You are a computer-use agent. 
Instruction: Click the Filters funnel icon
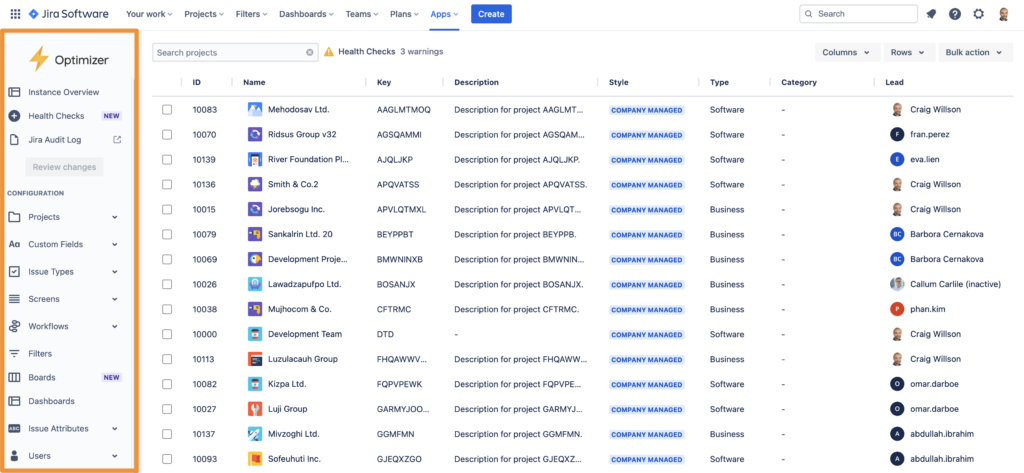pos(14,353)
